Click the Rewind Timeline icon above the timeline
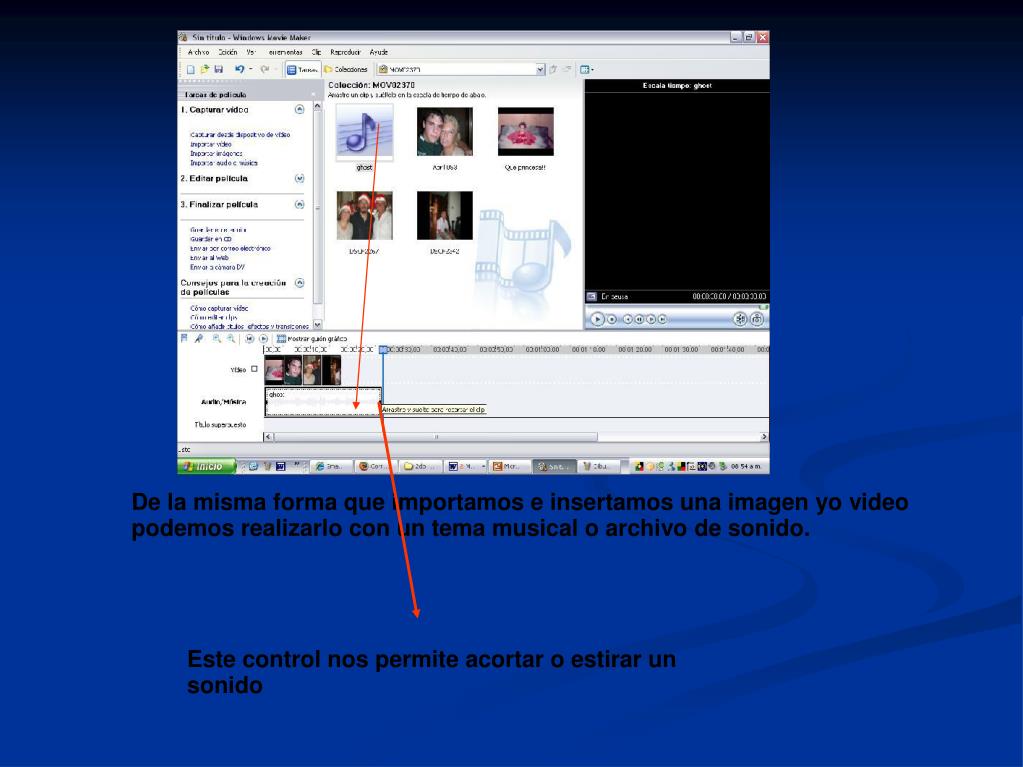Viewport: 1023px width, 767px height. [249, 338]
